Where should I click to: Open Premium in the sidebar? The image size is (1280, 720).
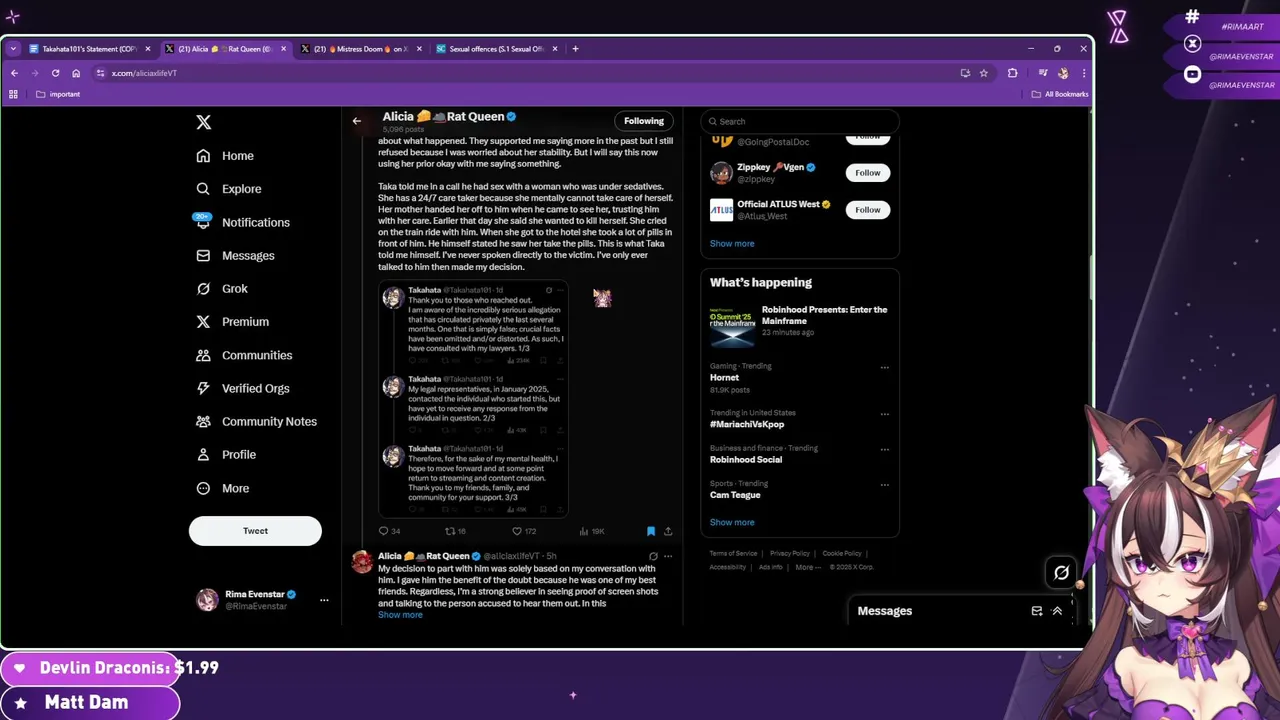(x=232, y=322)
